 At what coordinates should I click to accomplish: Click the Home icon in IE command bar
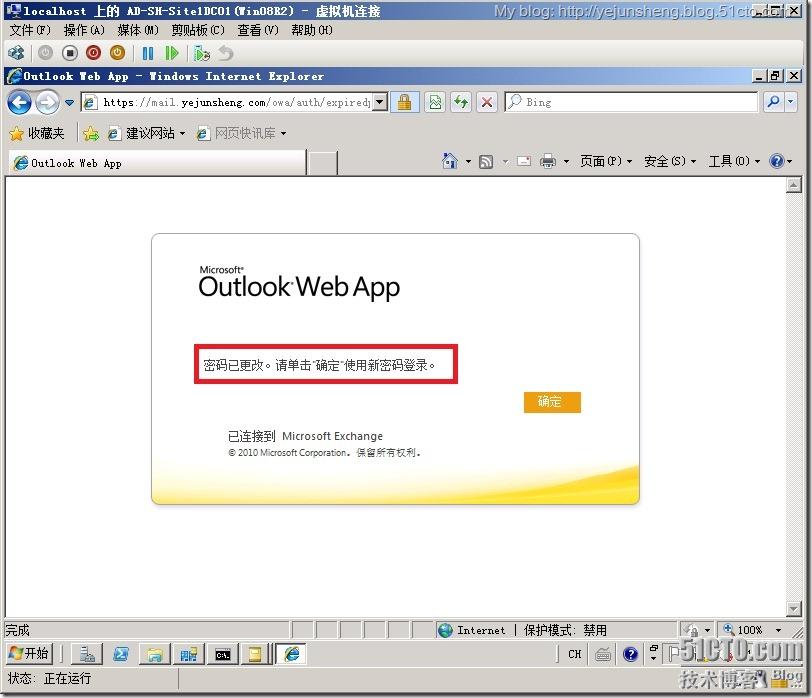(x=450, y=161)
